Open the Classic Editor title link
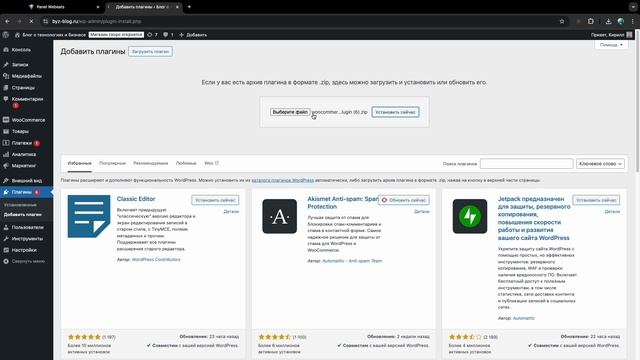Image resolution: width=640 pixels, height=360 pixels. [136, 199]
